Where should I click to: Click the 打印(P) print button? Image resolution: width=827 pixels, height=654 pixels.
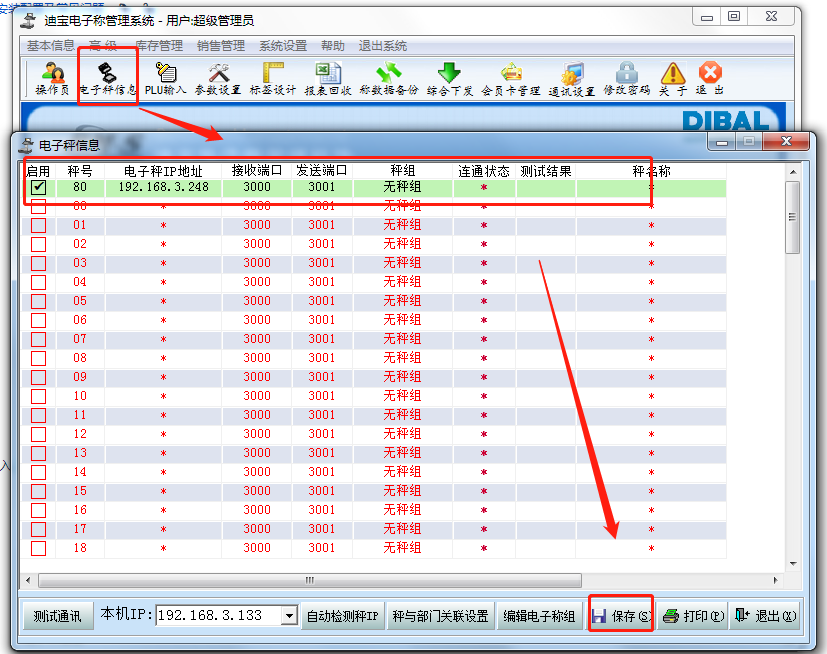point(693,615)
